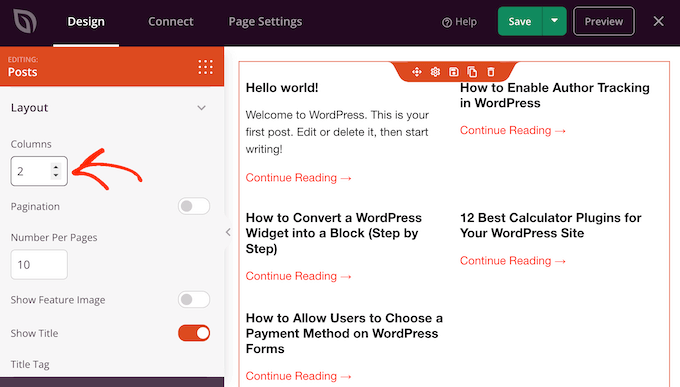Delete the Posts block with trash icon

coord(490,72)
